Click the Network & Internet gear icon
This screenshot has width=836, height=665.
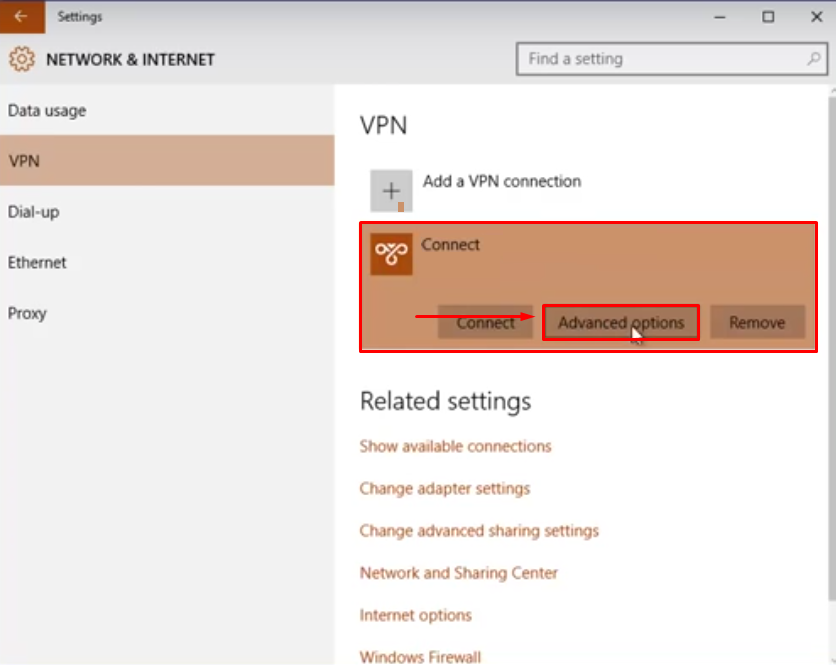point(22,59)
